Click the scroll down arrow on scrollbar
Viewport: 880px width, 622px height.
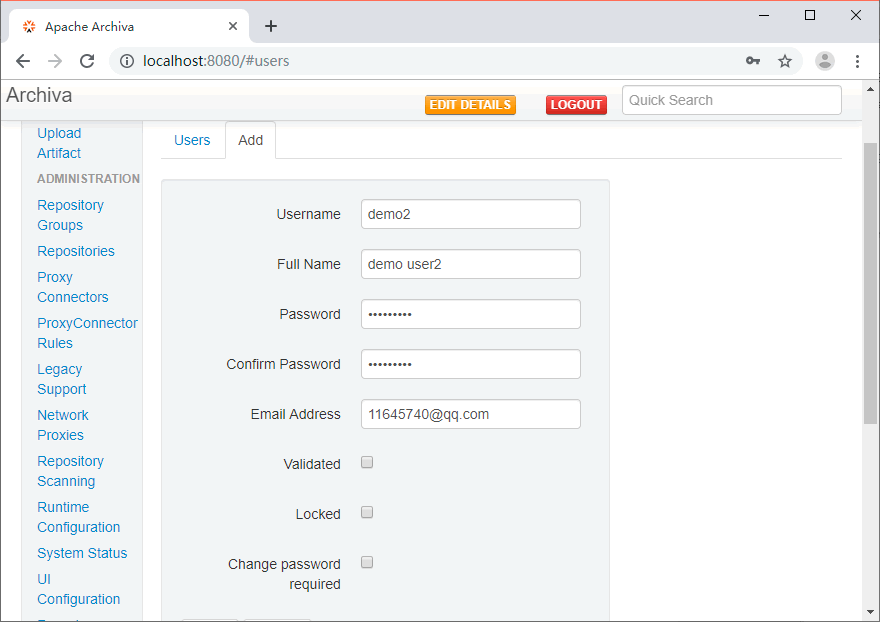point(870,611)
